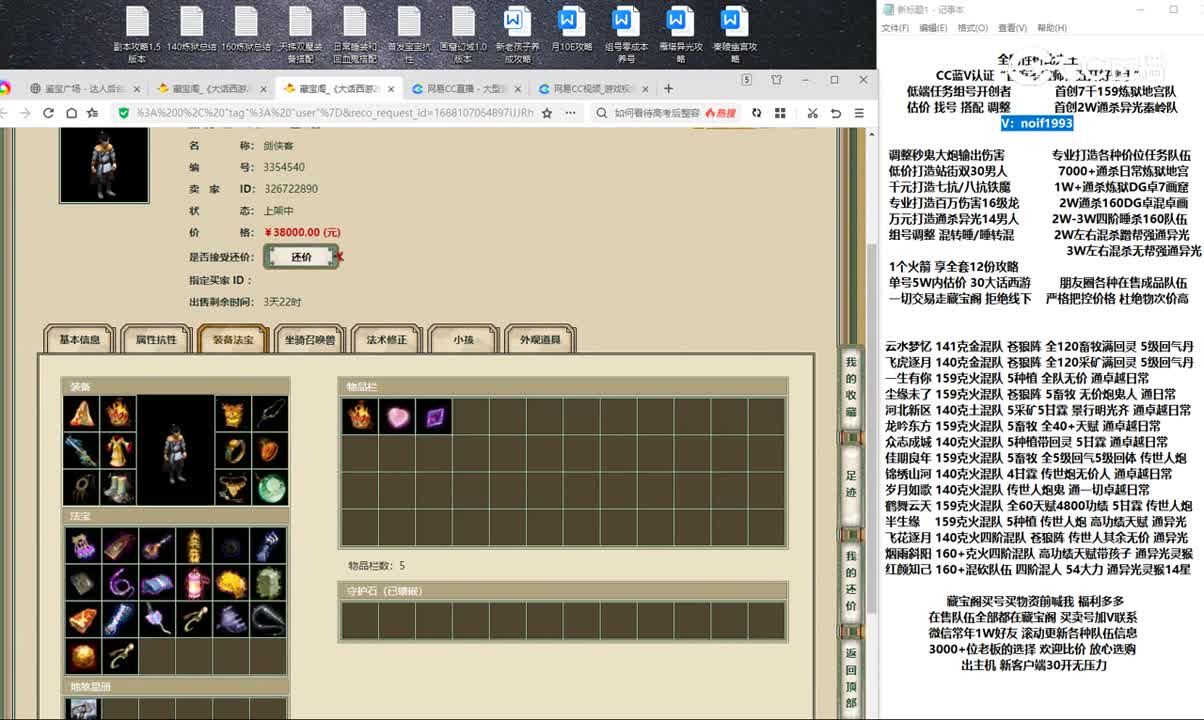Click the browser undo arrow icon

(x=838, y=113)
